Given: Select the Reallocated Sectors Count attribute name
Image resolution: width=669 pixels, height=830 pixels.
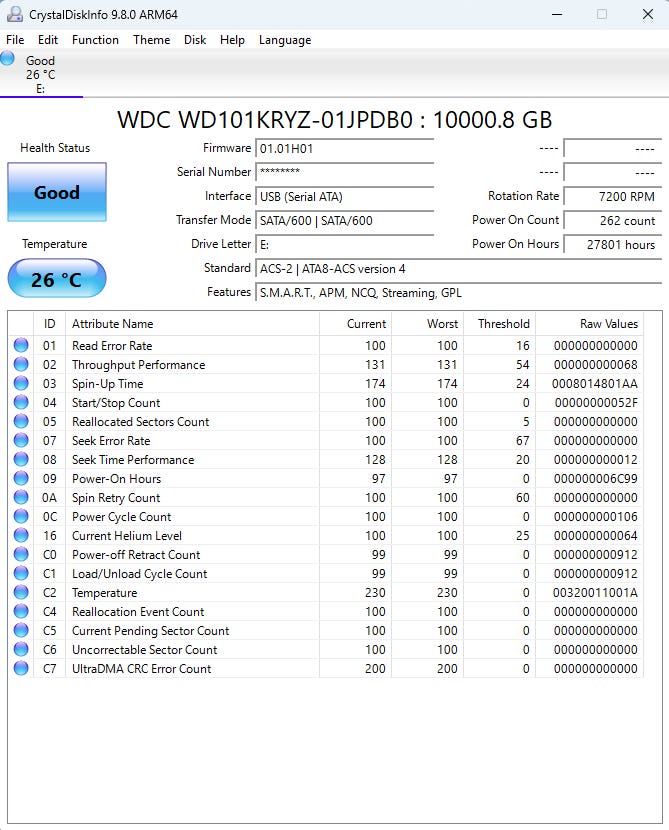Looking at the screenshot, I should [140, 422].
